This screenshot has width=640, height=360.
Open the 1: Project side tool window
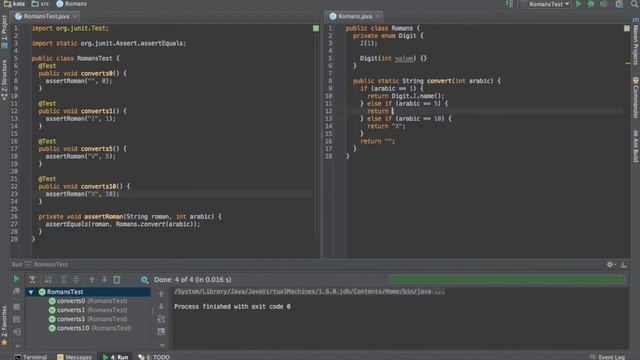pos(4,32)
